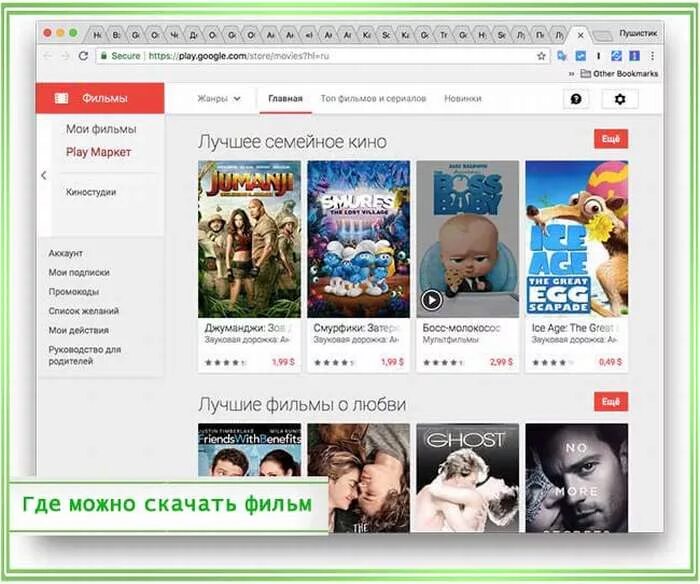Viewport: 700px width, 584px height.
Task: Open the couple-kissing movie poster
Action: [358, 478]
